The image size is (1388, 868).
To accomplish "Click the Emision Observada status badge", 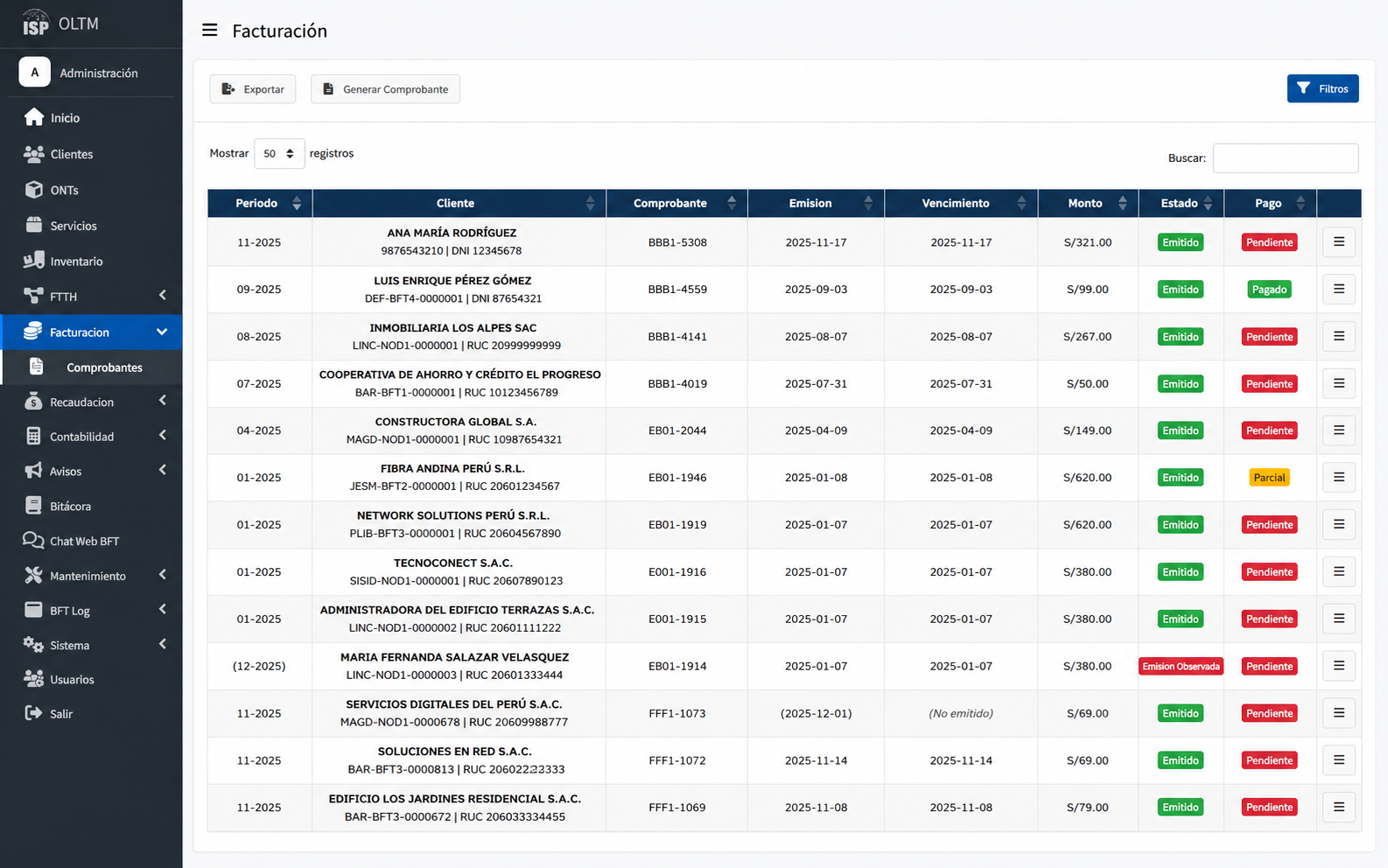I will [1181, 667].
